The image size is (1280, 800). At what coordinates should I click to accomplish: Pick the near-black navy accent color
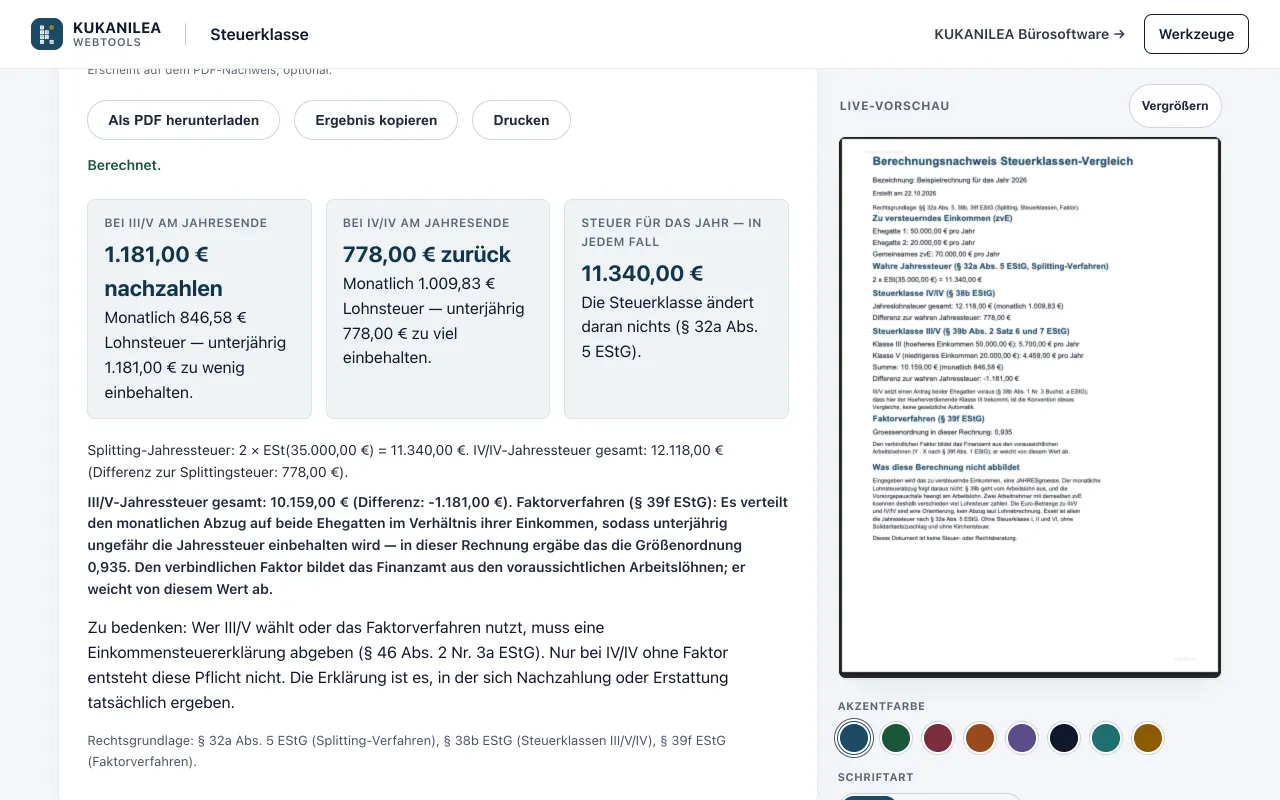(1064, 738)
